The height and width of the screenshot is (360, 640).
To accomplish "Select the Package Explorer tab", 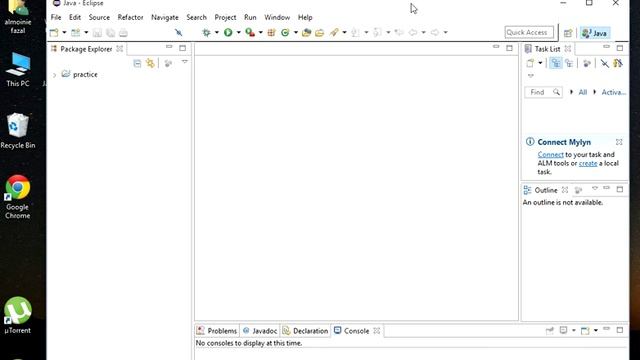I will [x=86, y=49].
